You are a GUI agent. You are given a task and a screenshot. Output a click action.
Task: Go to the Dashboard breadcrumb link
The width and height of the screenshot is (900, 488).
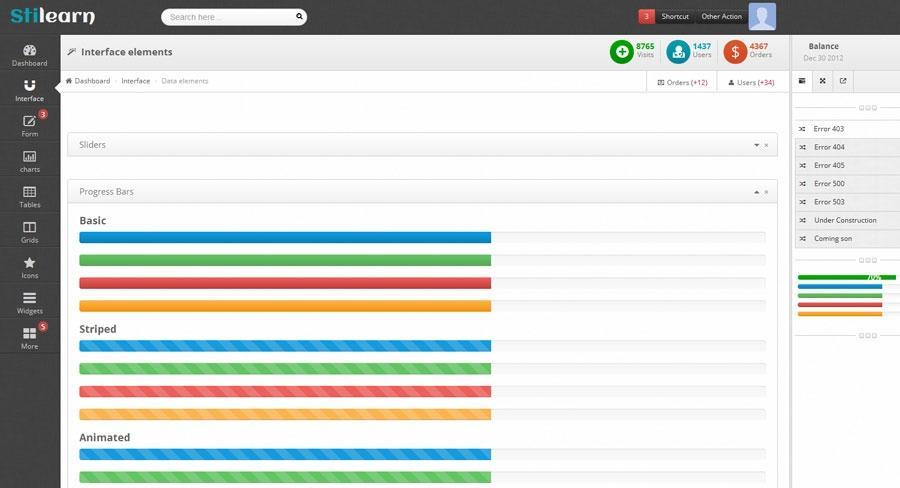[x=92, y=81]
